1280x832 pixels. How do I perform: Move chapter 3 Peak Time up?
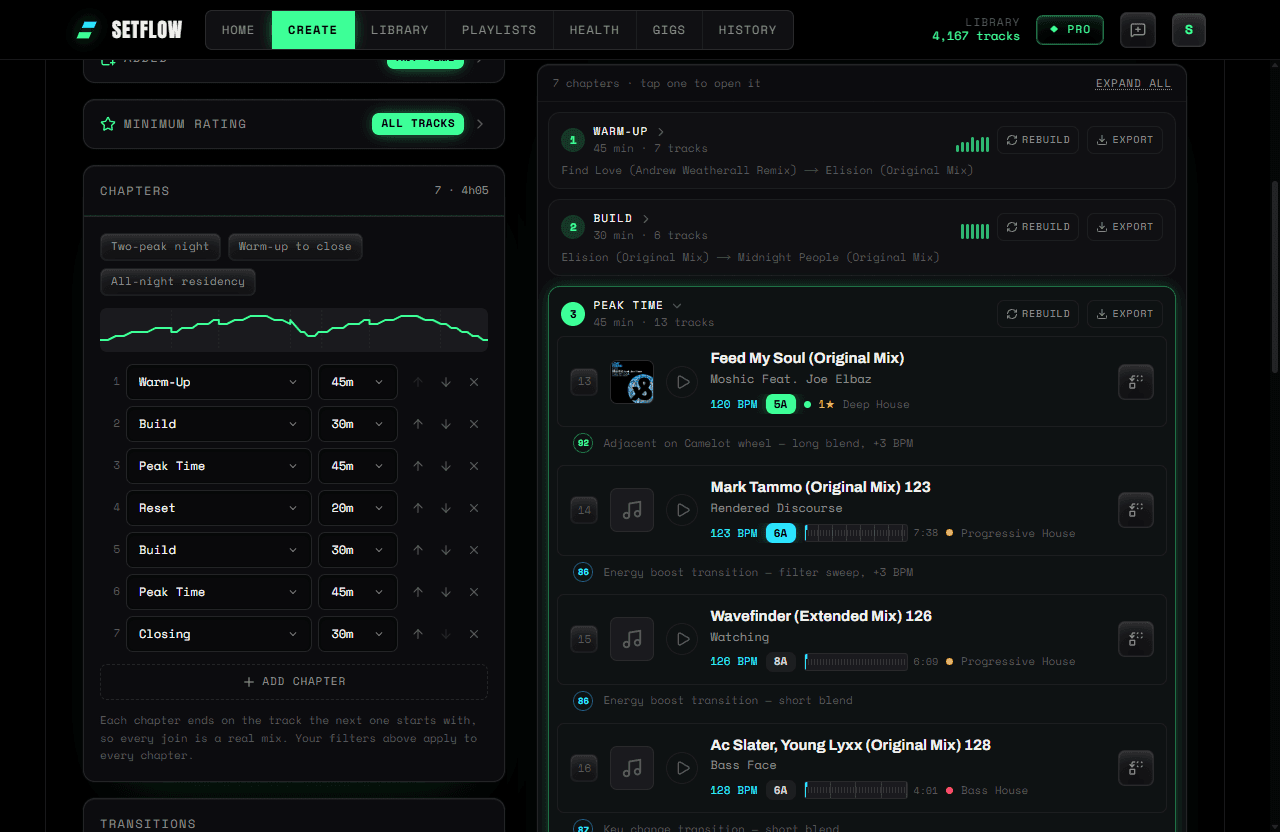(418, 466)
